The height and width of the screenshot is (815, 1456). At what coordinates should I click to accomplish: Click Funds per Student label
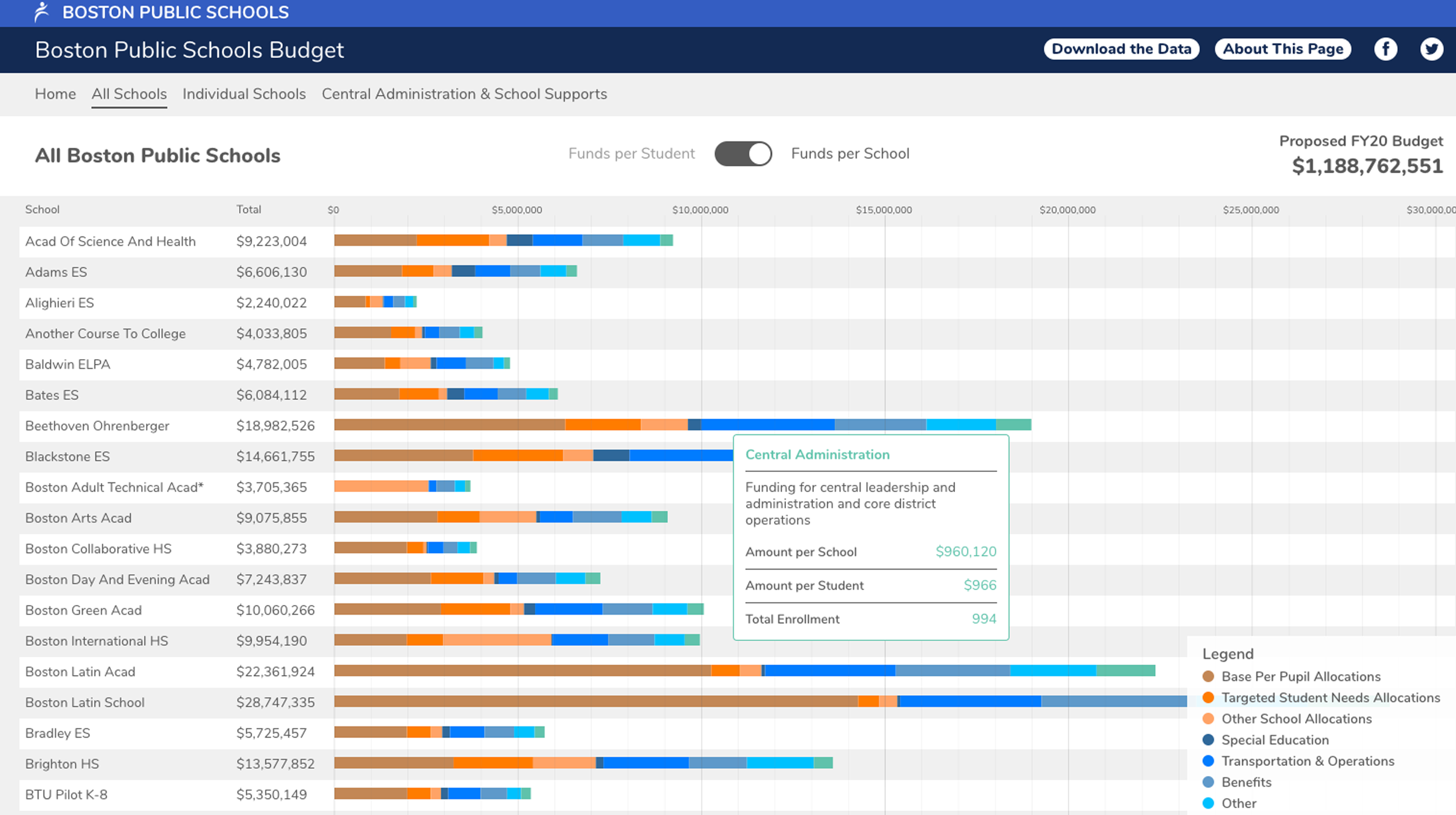click(632, 154)
